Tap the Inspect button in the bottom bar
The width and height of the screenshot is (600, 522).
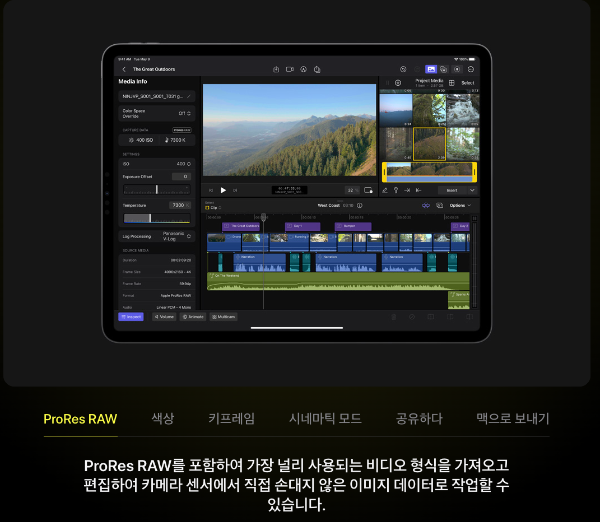click(x=131, y=317)
